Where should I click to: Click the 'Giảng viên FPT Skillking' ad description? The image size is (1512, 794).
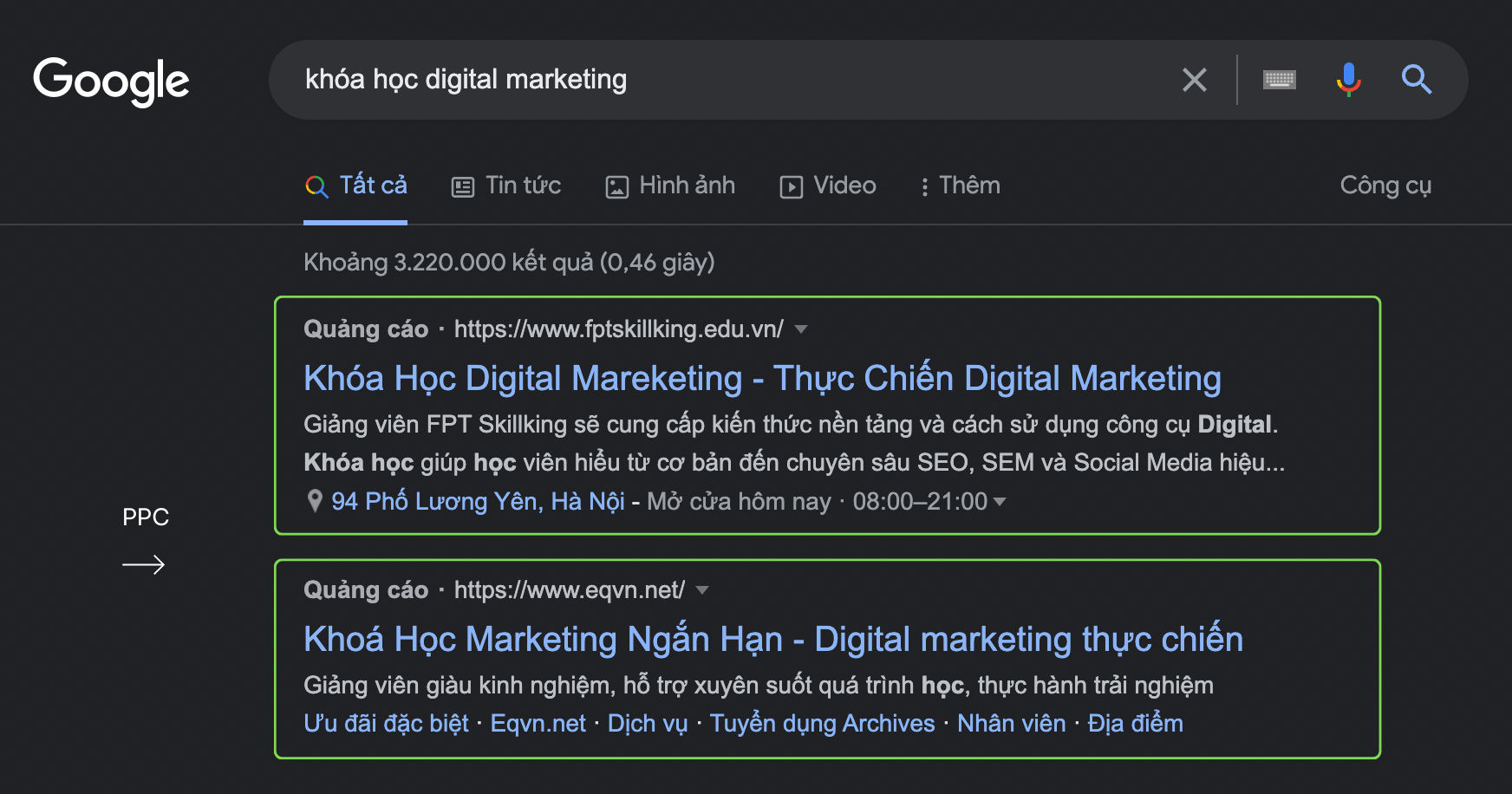point(794,443)
